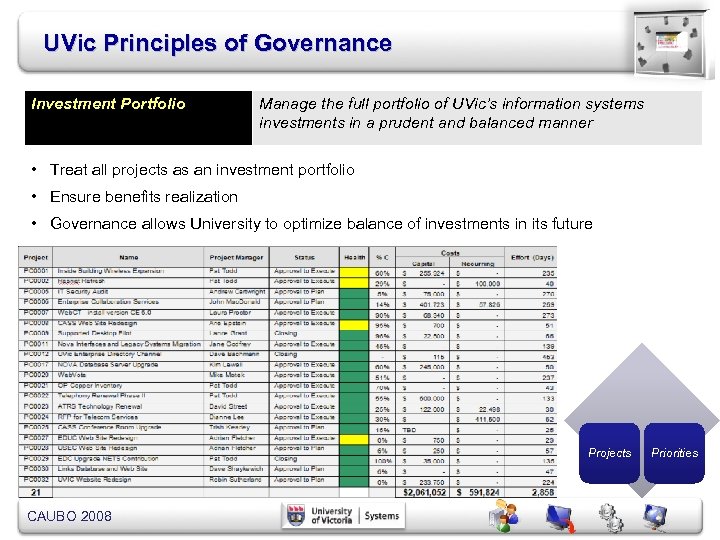Click the double gears icon in footer
The height and width of the screenshot is (540, 720).
click(612, 518)
